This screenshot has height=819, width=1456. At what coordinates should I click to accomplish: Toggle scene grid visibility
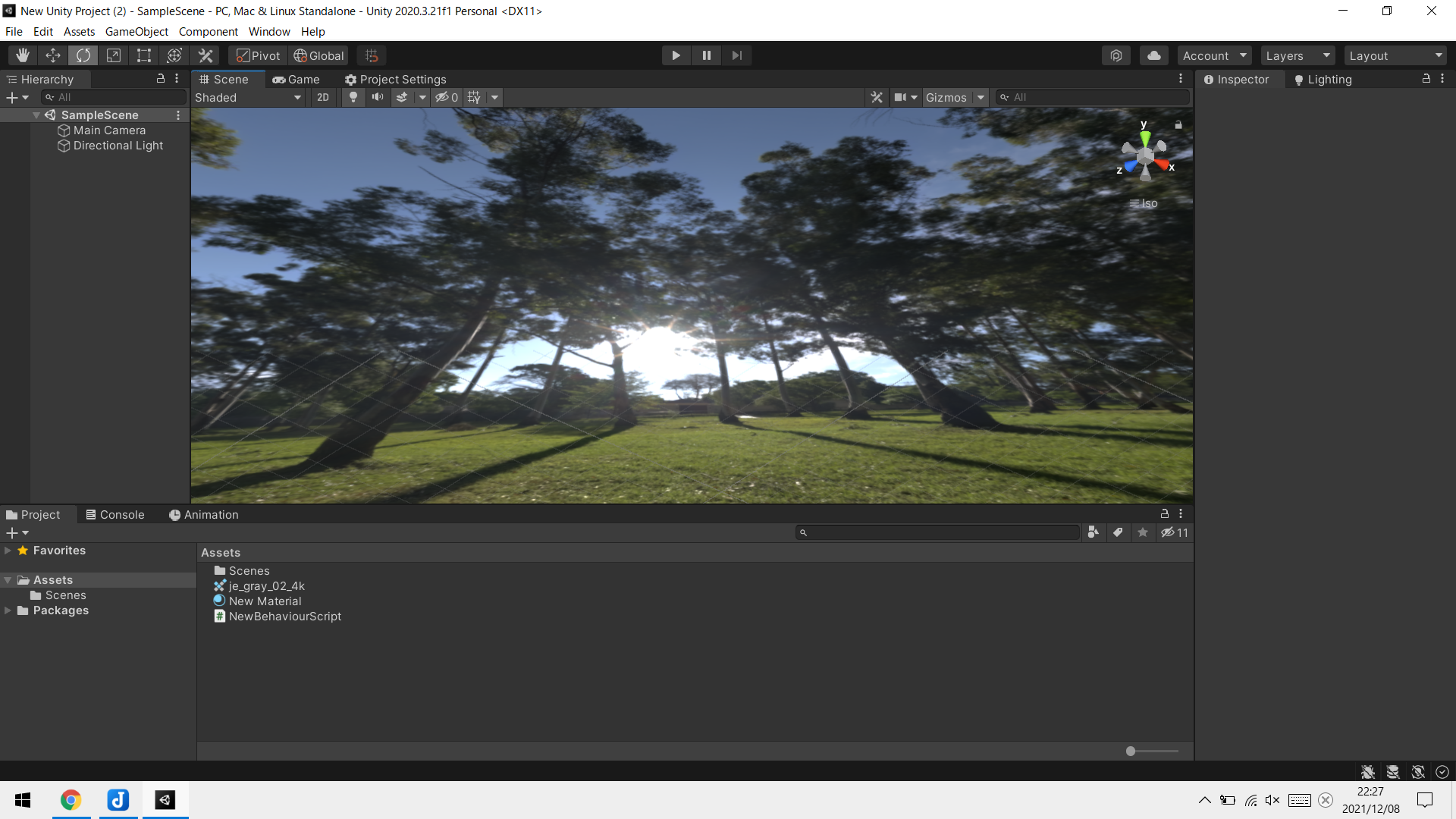(474, 97)
